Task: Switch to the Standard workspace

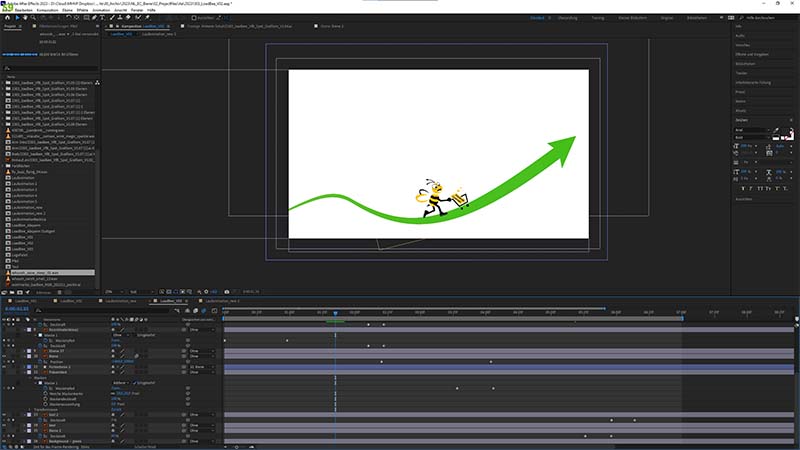Action: coord(537,18)
